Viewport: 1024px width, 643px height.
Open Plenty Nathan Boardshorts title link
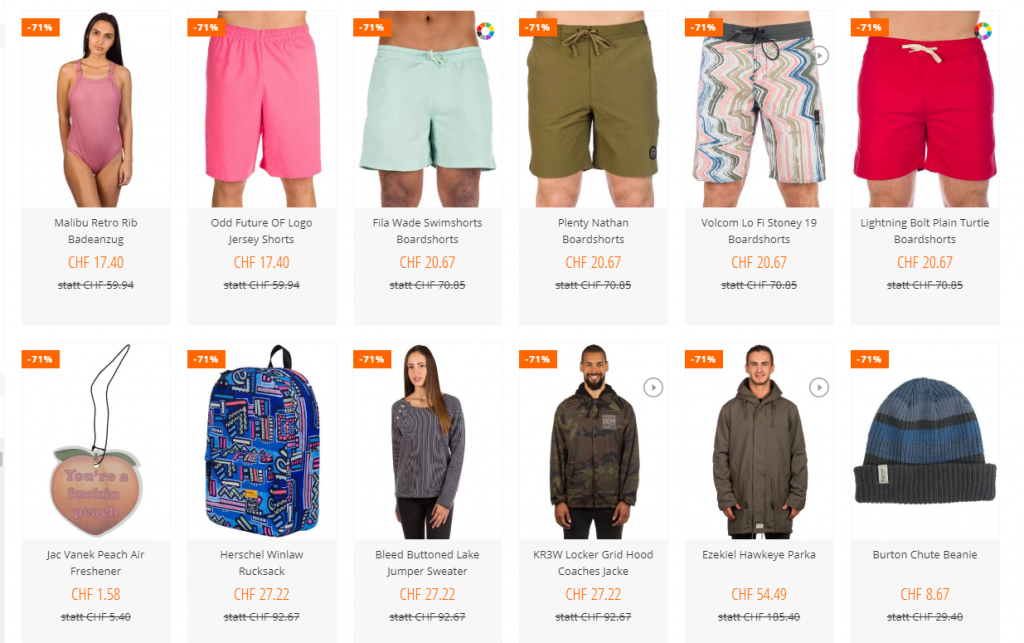[594, 231]
